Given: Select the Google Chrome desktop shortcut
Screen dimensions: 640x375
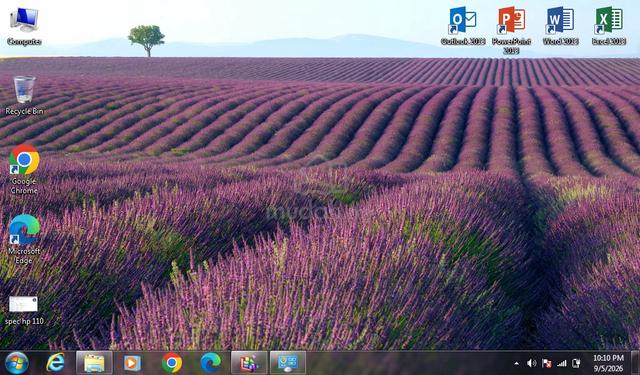Looking at the screenshot, I should pos(24,169).
